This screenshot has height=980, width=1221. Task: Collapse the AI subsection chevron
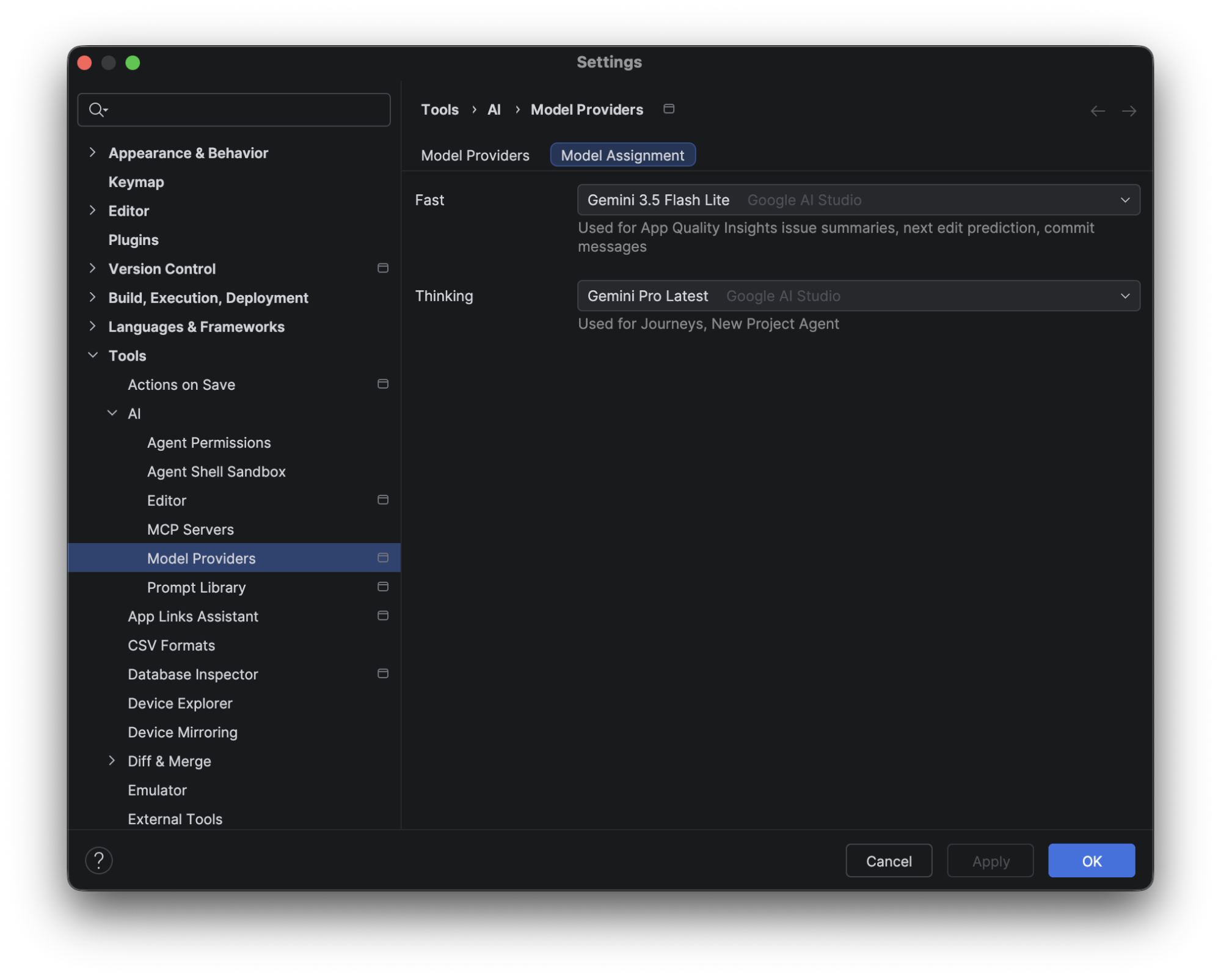[112, 413]
